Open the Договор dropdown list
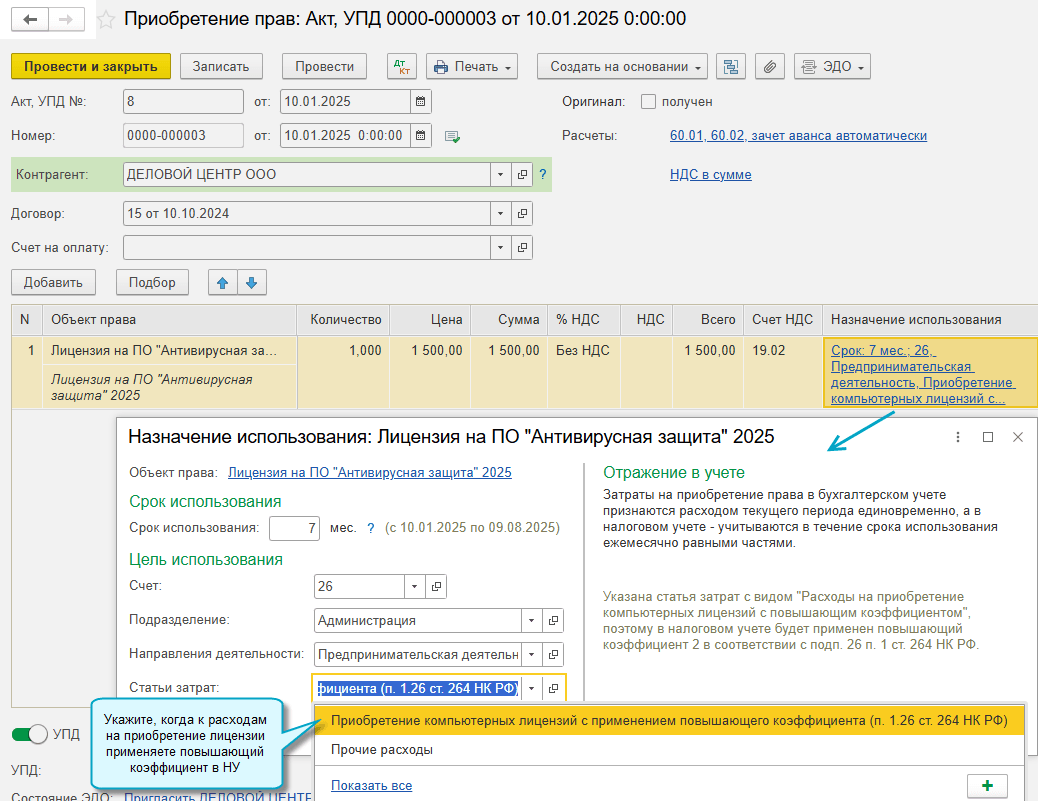 pos(500,214)
